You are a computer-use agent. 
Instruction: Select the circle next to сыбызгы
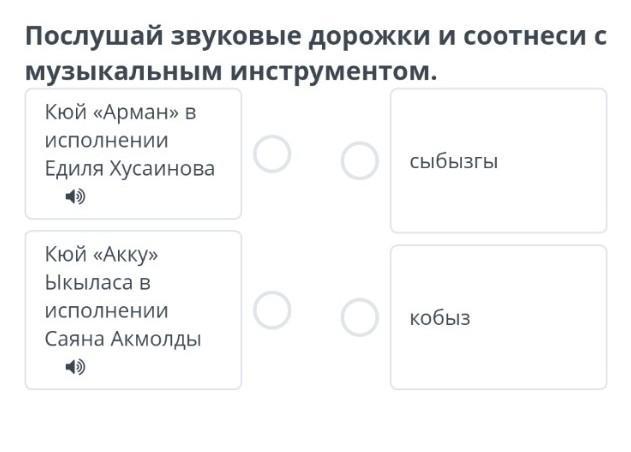(x=360, y=160)
